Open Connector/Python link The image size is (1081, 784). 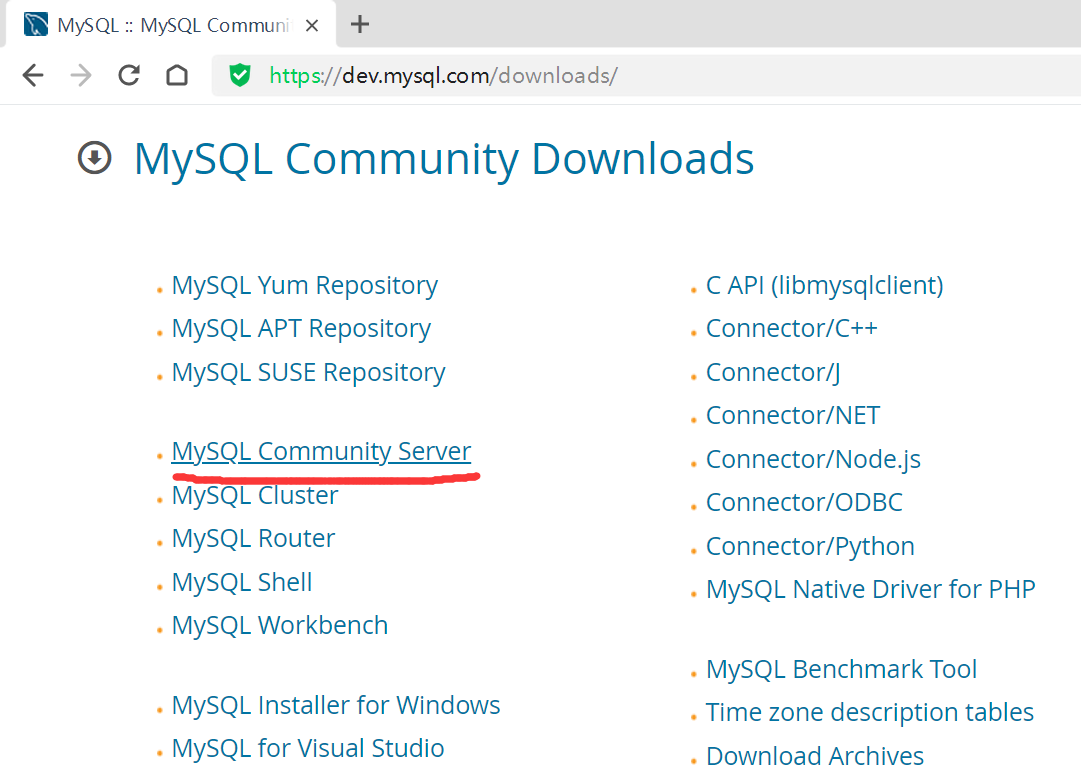click(810, 547)
